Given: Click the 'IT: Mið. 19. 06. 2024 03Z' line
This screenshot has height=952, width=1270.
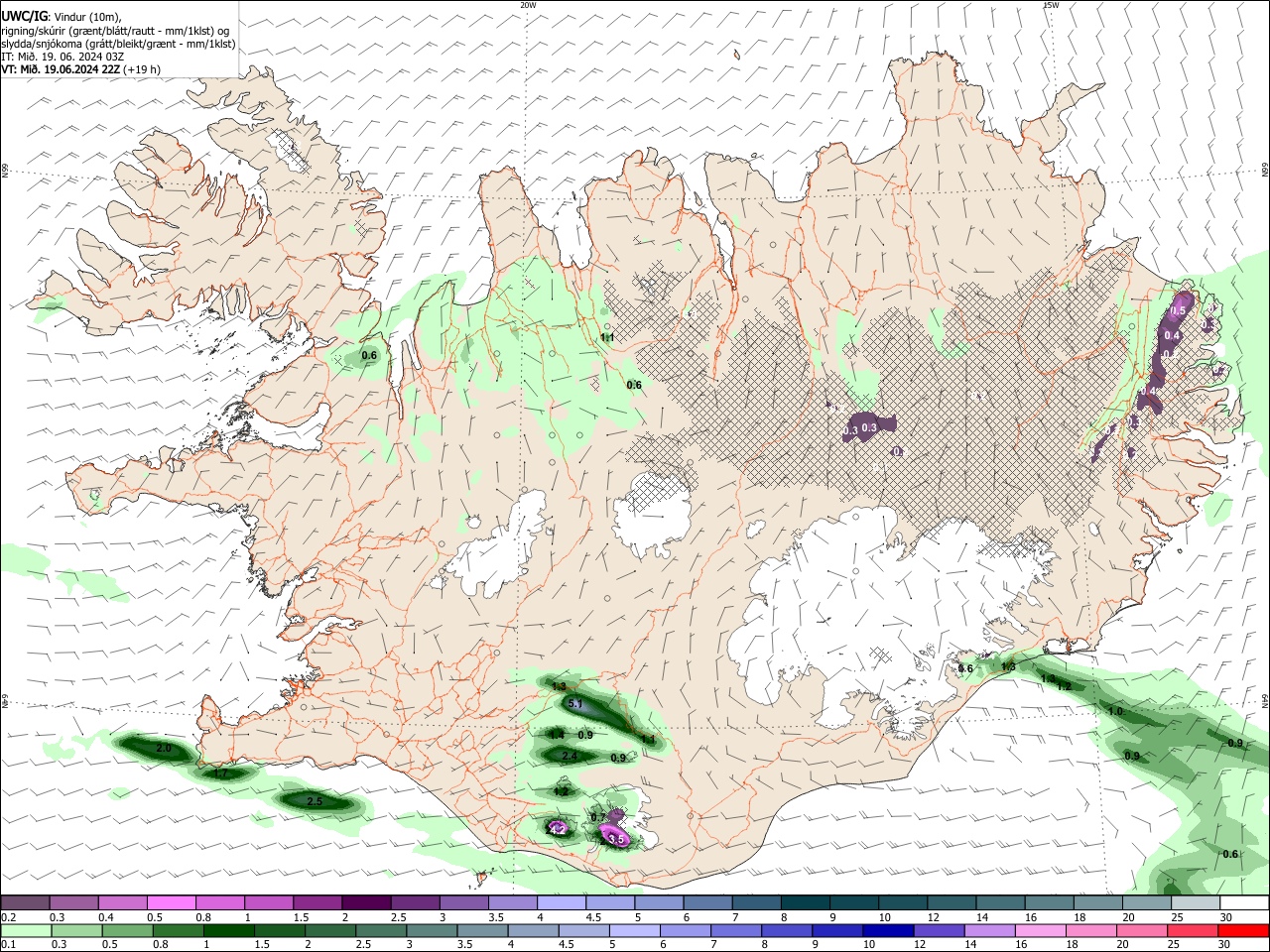Looking at the screenshot, I should tap(63, 57).
